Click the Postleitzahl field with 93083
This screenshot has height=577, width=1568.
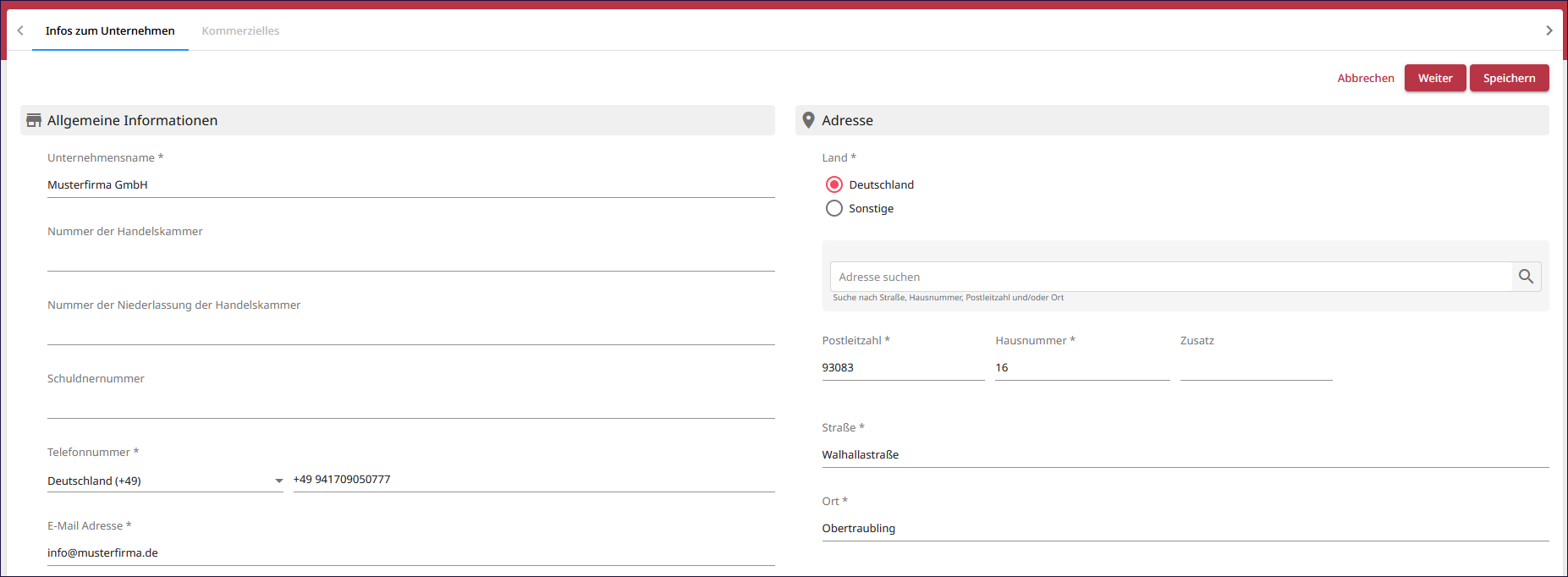point(903,367)
